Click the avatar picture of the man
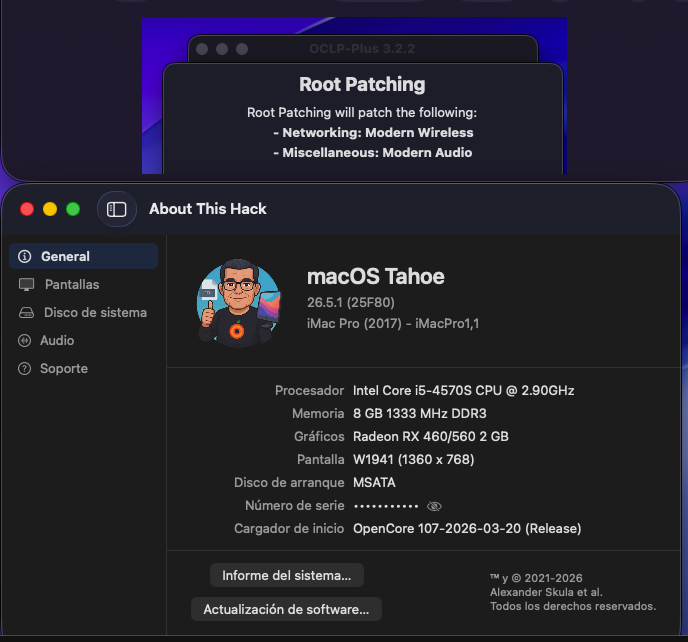Viewport: 688px width, 642px height. click(238, 301)
